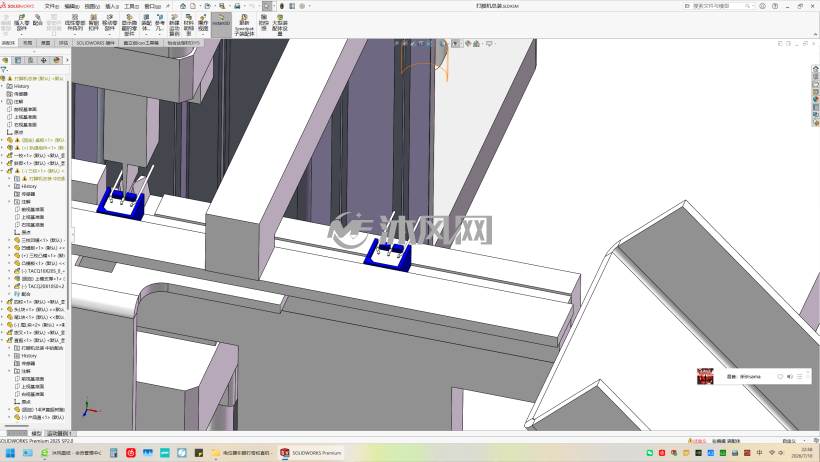820x462 pixels.
Task: Click SOLIDWORKS Premium taskbar button
Action: [x=311, y=453]
